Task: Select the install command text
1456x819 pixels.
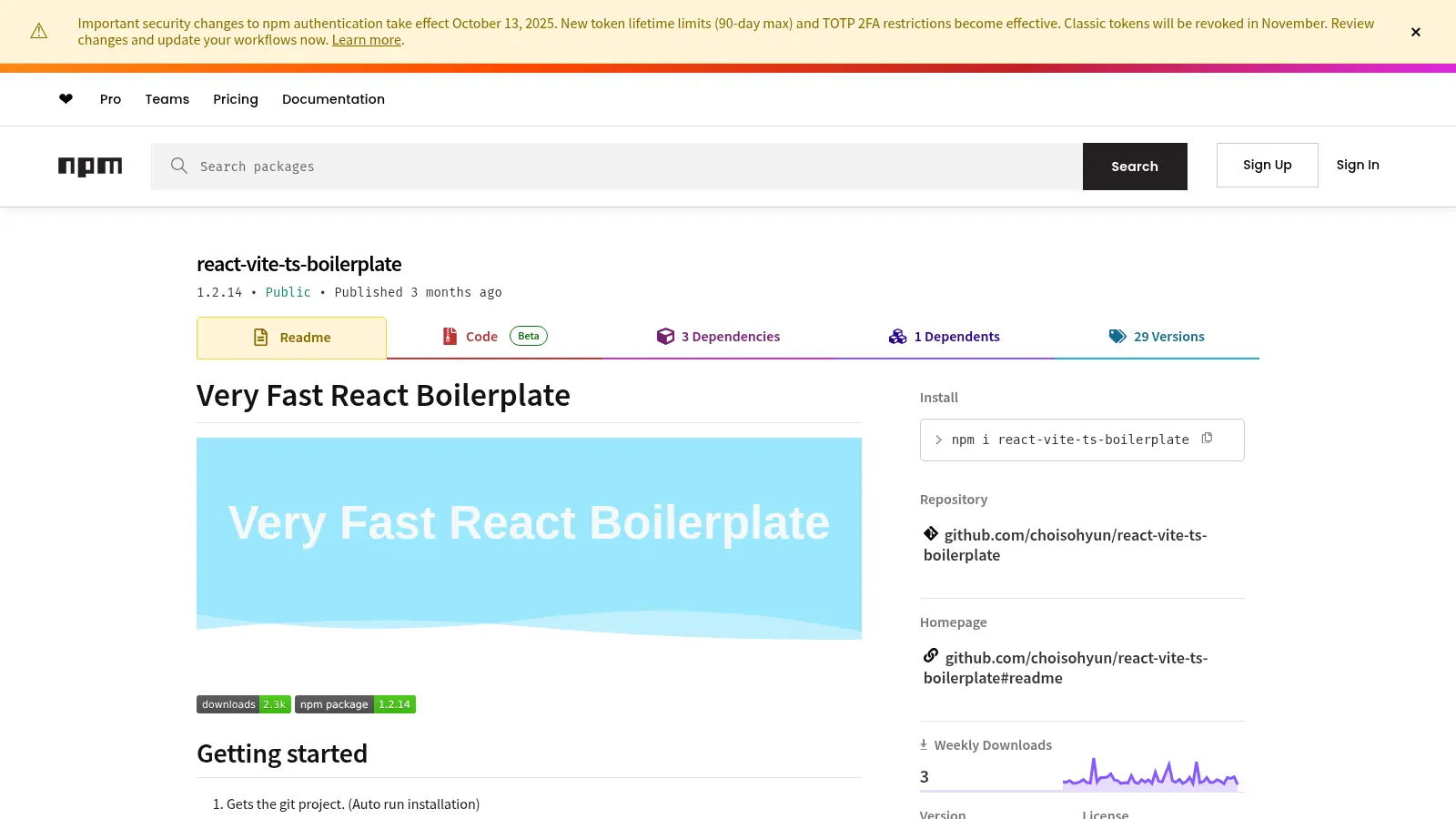Action: click(1070, 440)
